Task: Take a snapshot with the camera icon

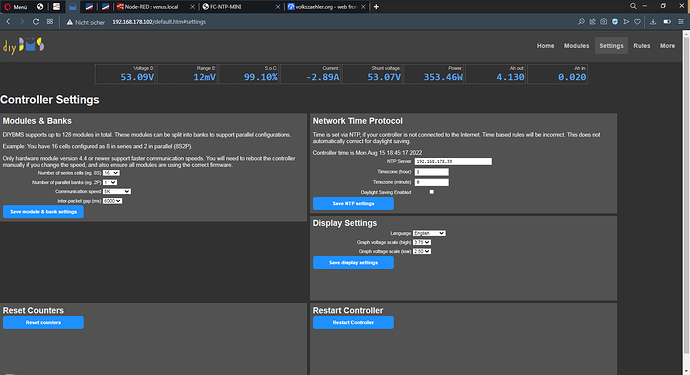Action: click(603, 22)
